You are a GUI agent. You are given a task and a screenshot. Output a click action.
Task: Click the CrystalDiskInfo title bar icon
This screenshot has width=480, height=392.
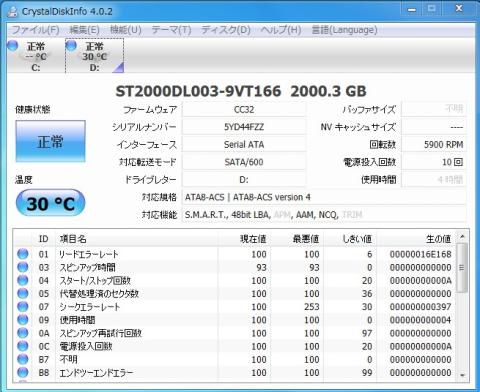coord(13,11)
